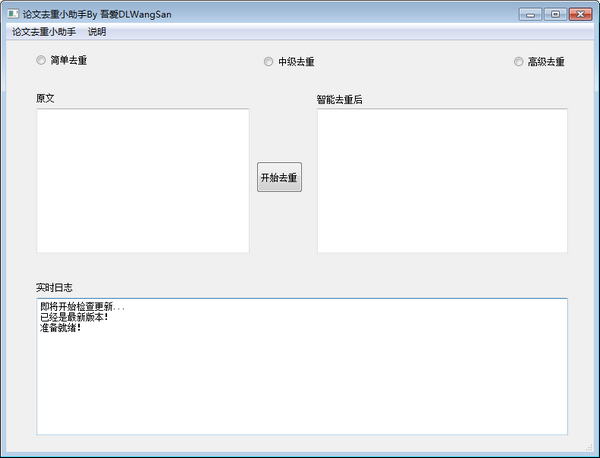Click the 智能去重后 label

click(x=339, y=100)
